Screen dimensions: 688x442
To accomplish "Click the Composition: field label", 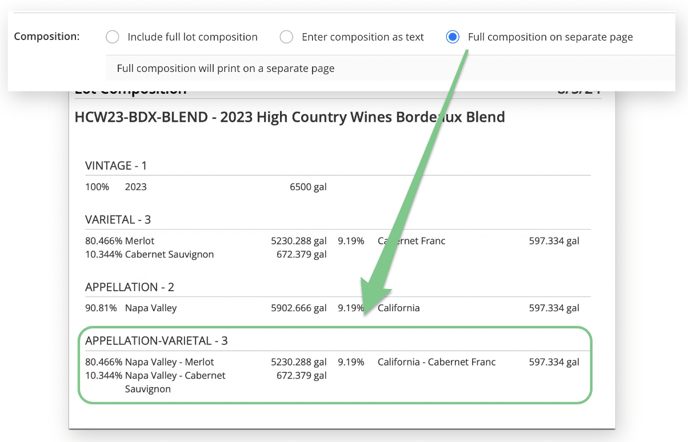I will pos(47,36).
